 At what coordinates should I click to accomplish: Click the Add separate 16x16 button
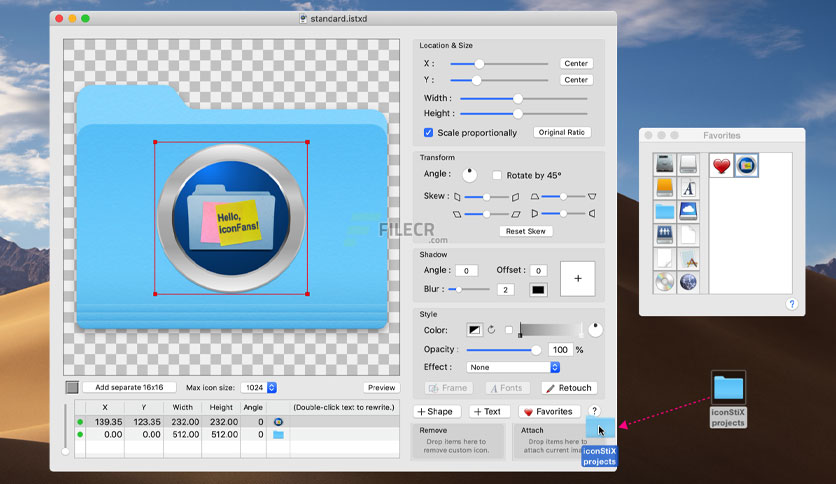click(129, 388)
